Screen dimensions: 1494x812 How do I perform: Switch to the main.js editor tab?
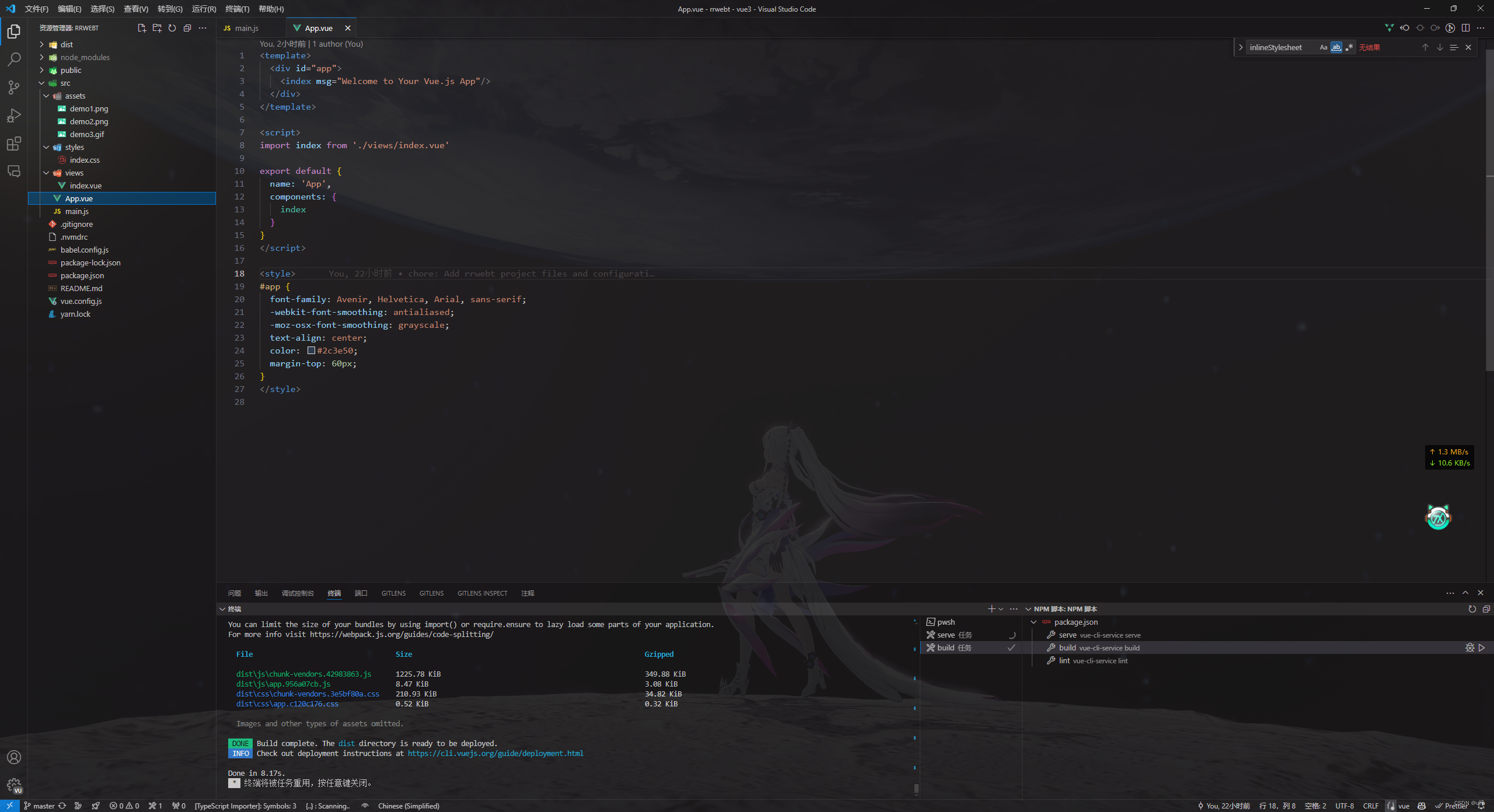point(246,28)
